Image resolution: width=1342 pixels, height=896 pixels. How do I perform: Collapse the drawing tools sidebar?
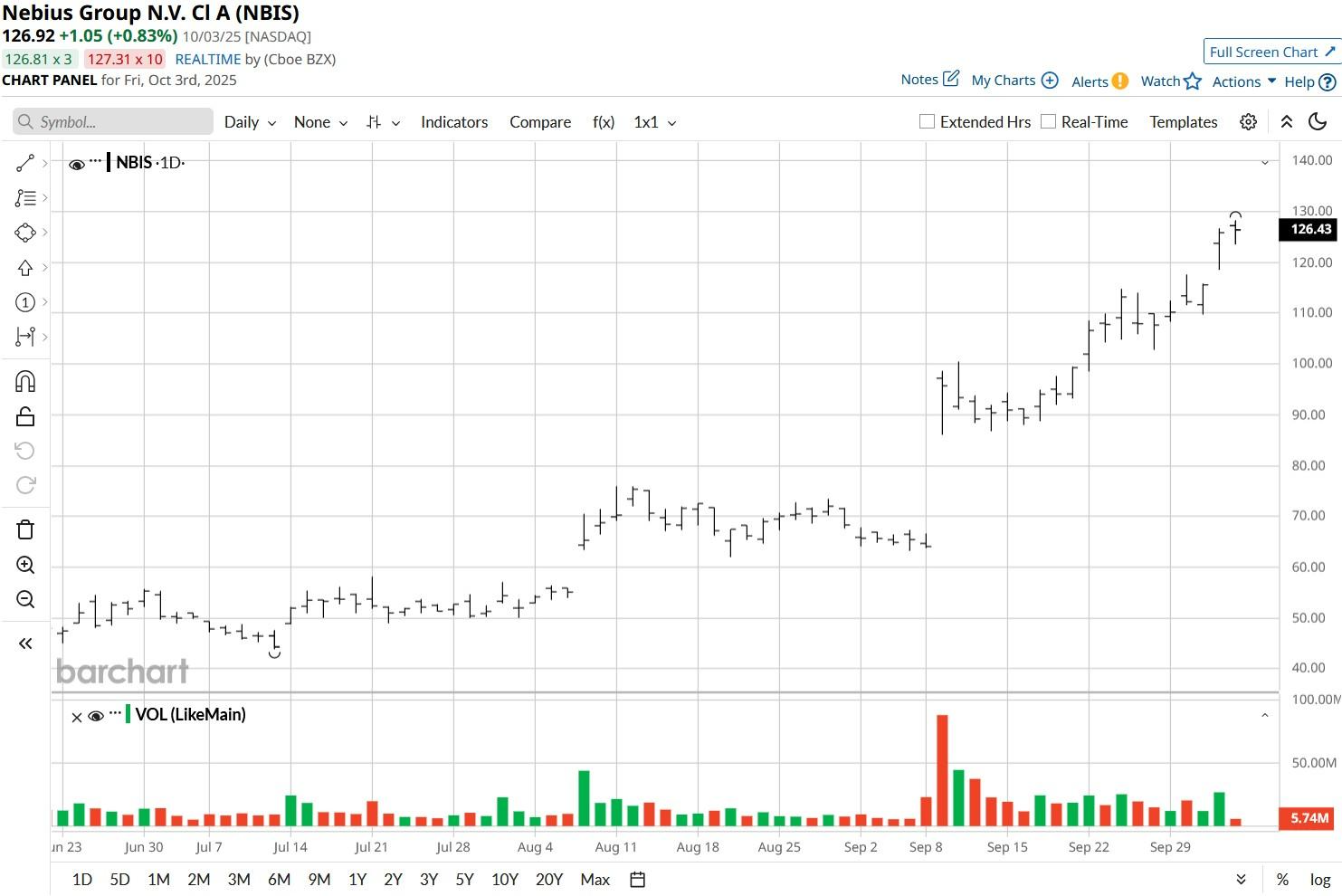(x=25, y=643)
